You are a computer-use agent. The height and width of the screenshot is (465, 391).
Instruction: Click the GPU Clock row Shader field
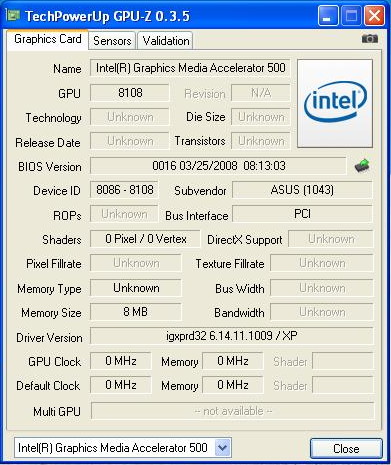tap(343, 361)
